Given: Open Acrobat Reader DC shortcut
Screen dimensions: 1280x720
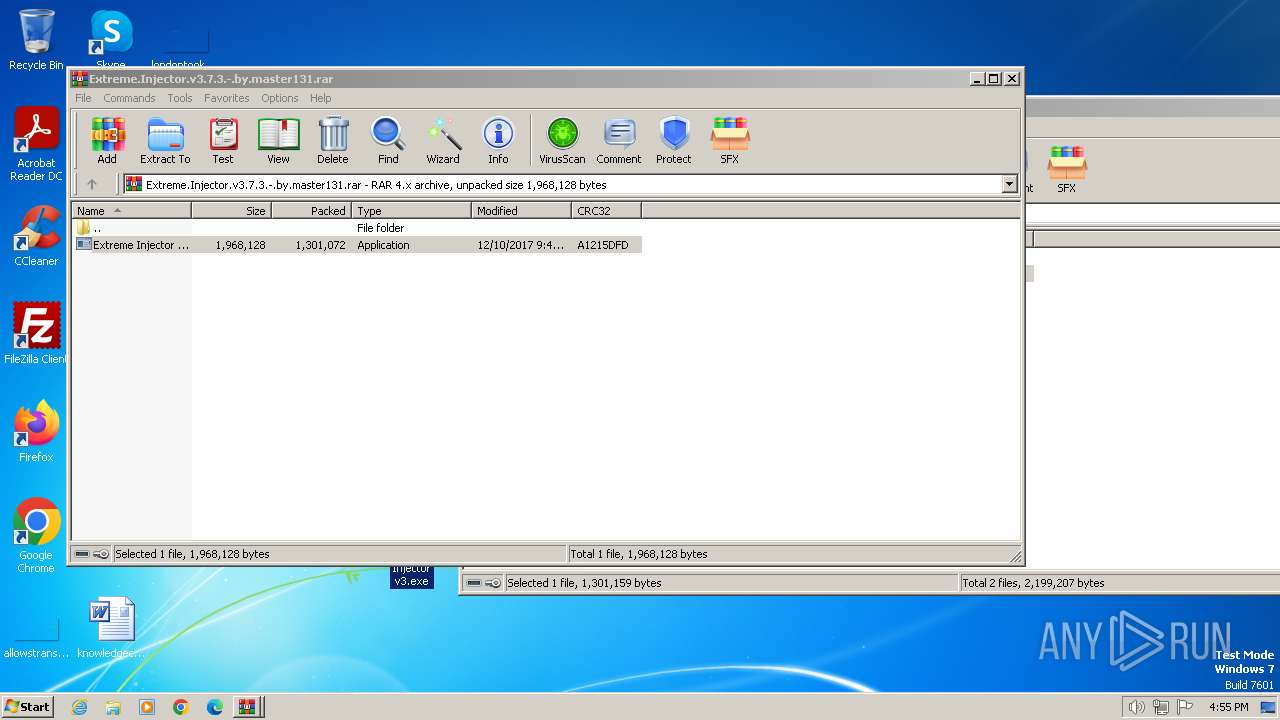Looking at the screenshot, I should [x=36, y=145].
